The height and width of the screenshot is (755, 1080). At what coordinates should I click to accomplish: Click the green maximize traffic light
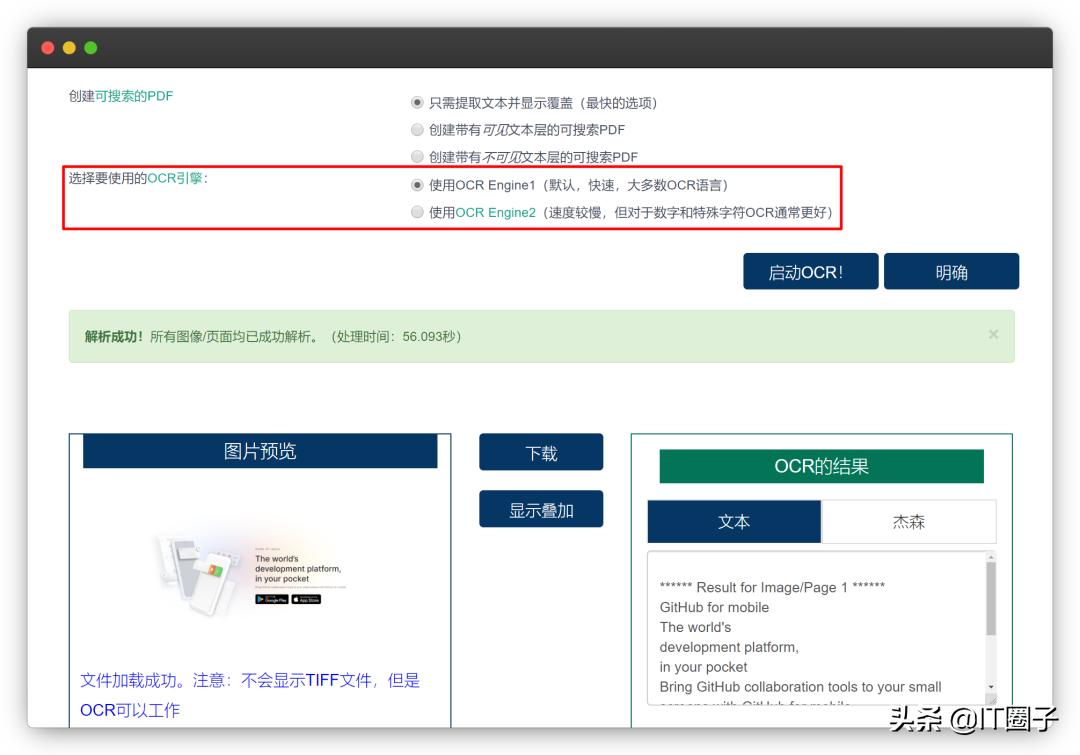(x=91, y=47)
